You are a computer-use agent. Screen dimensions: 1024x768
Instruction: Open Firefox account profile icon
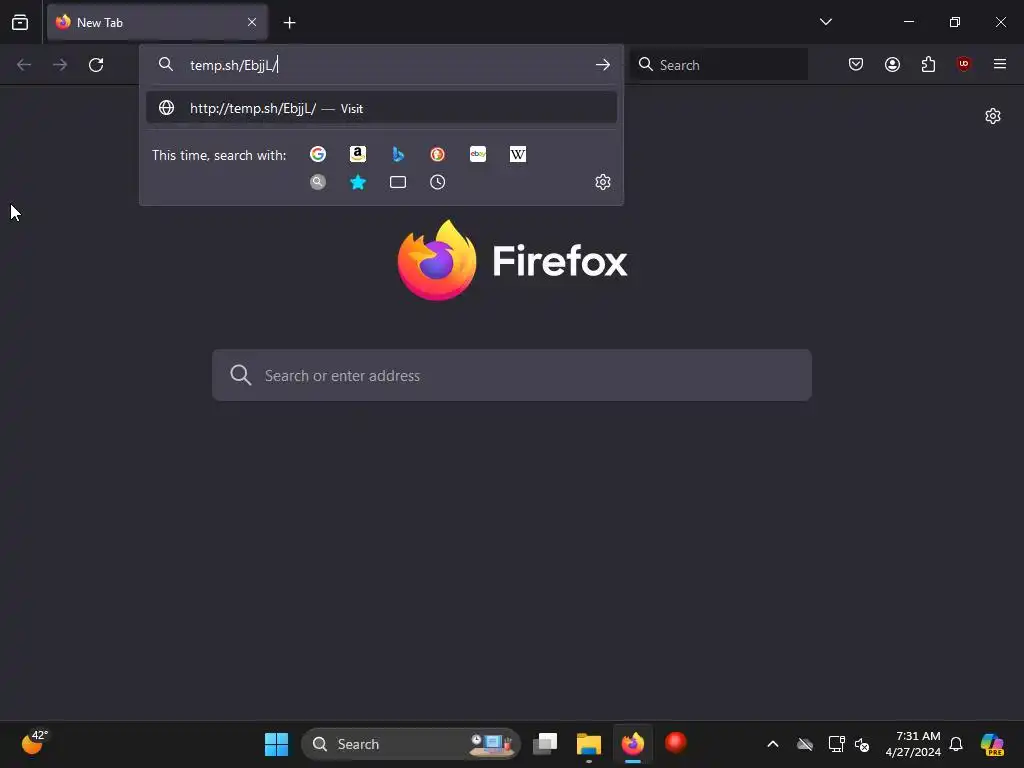(892, 64)
